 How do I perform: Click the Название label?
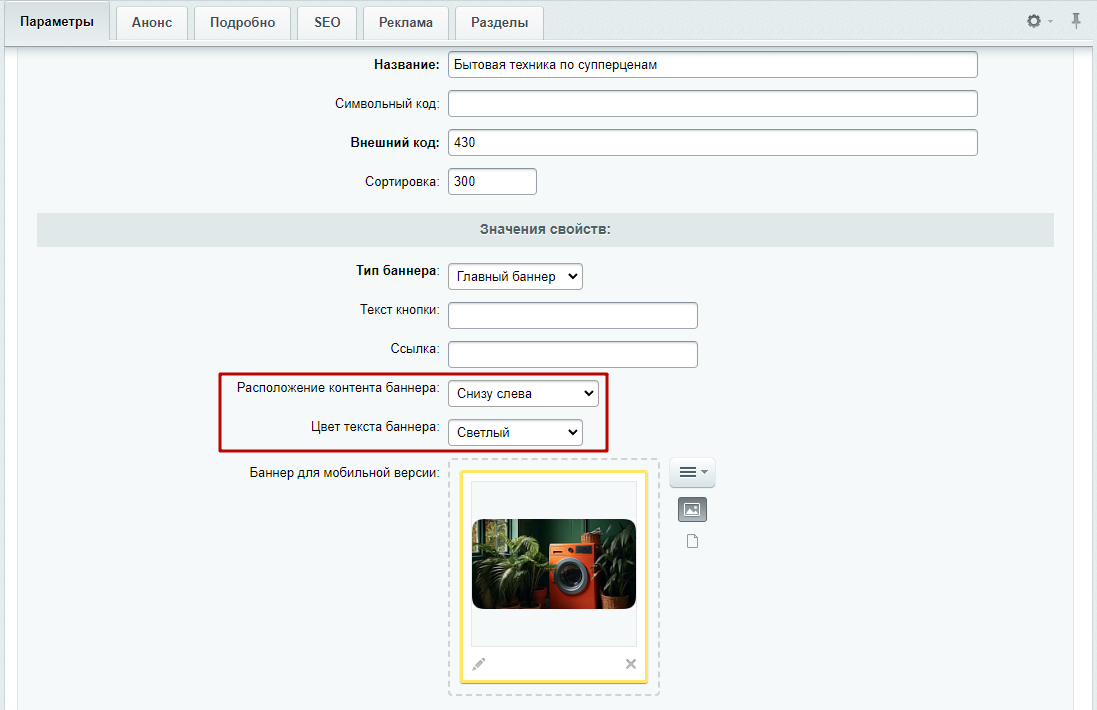pos(406,64)
